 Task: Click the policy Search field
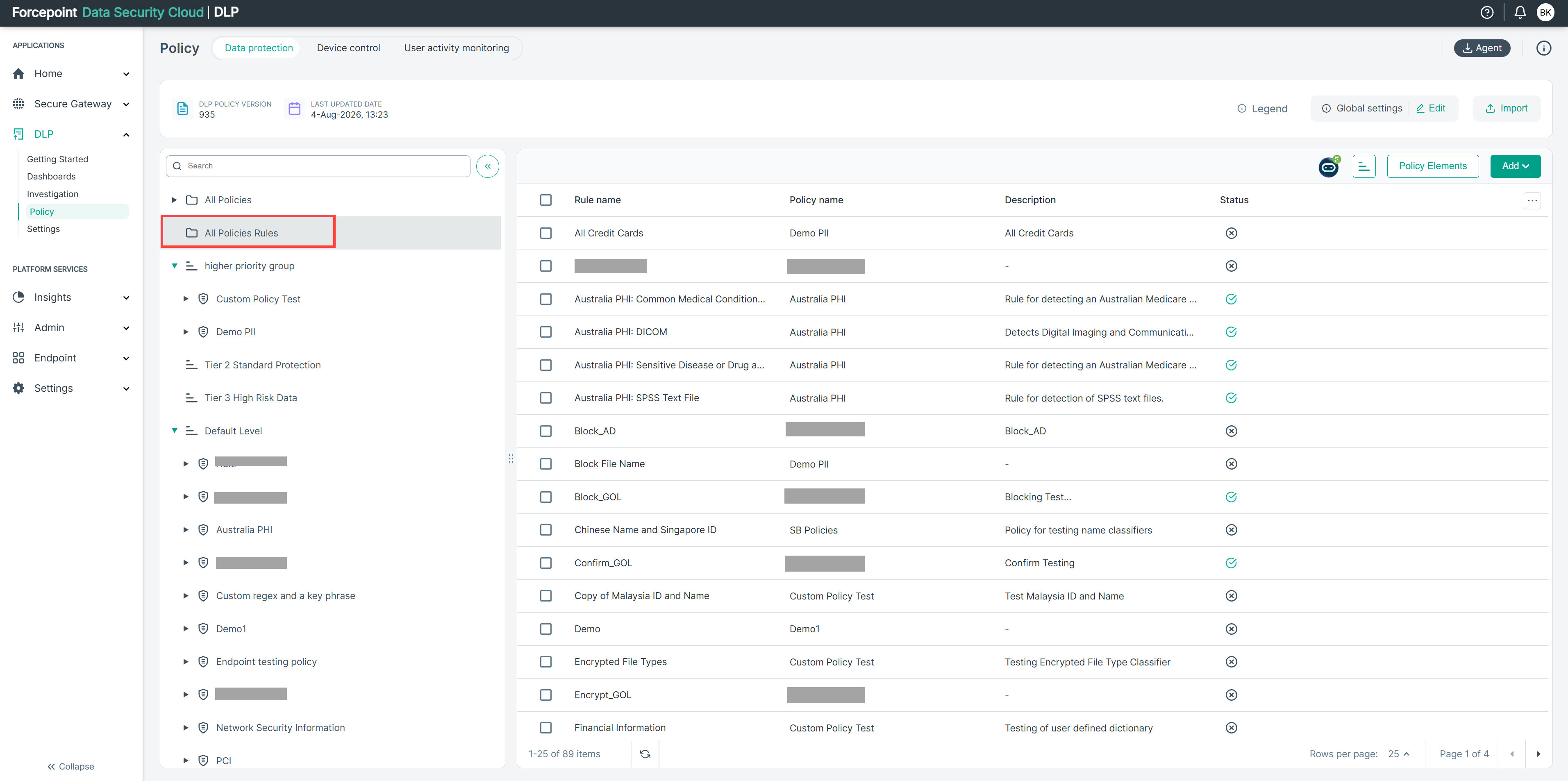click(x=318, y=166)
